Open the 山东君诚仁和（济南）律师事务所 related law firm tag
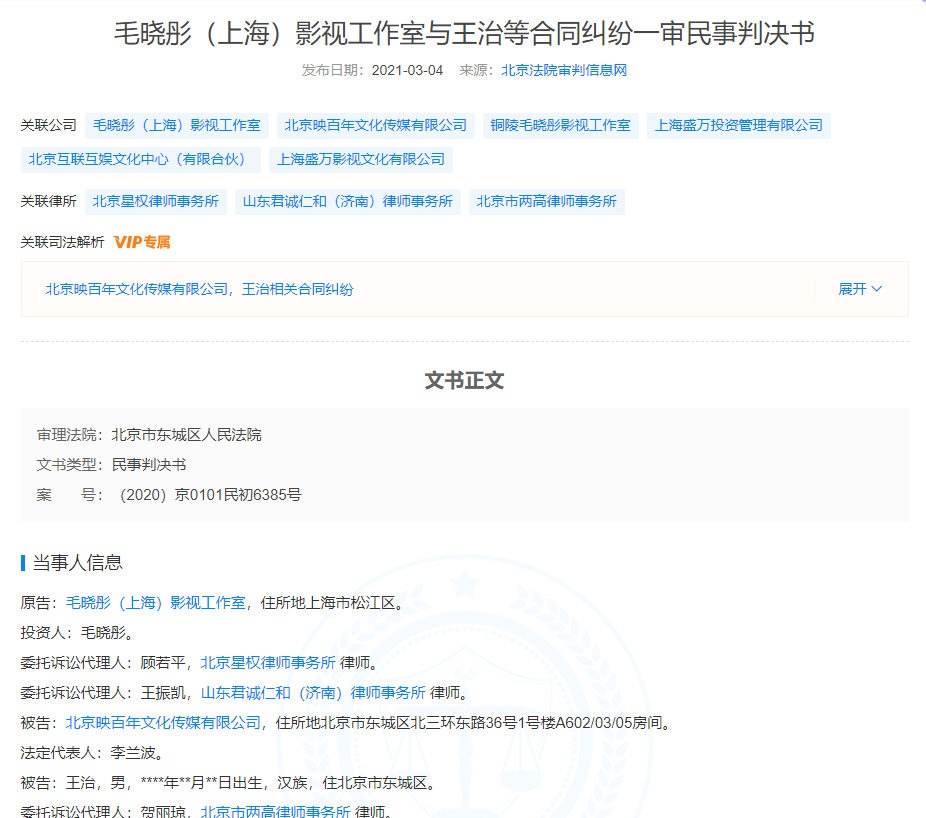The width and height of the screenshot is (926, 818). pos(348,201)
